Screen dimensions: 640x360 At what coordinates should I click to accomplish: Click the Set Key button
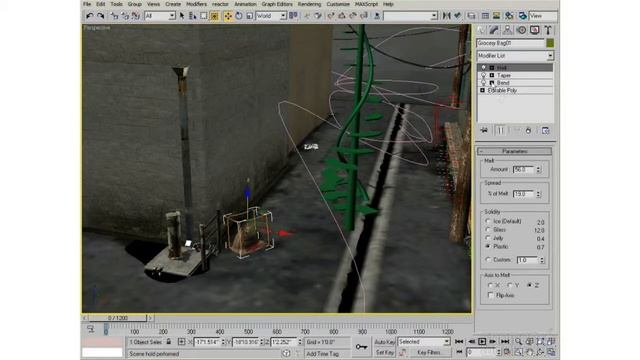pos(384,352)
